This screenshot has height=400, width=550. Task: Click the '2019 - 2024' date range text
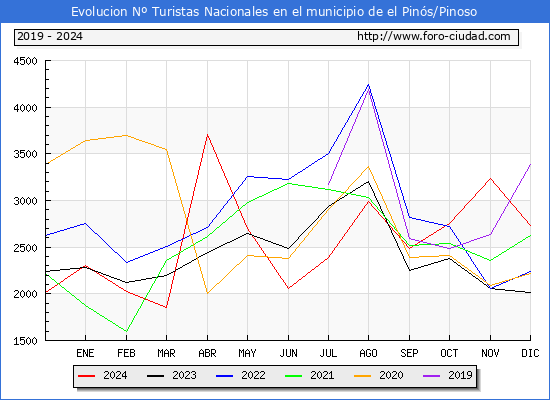[x=50, y=36]
